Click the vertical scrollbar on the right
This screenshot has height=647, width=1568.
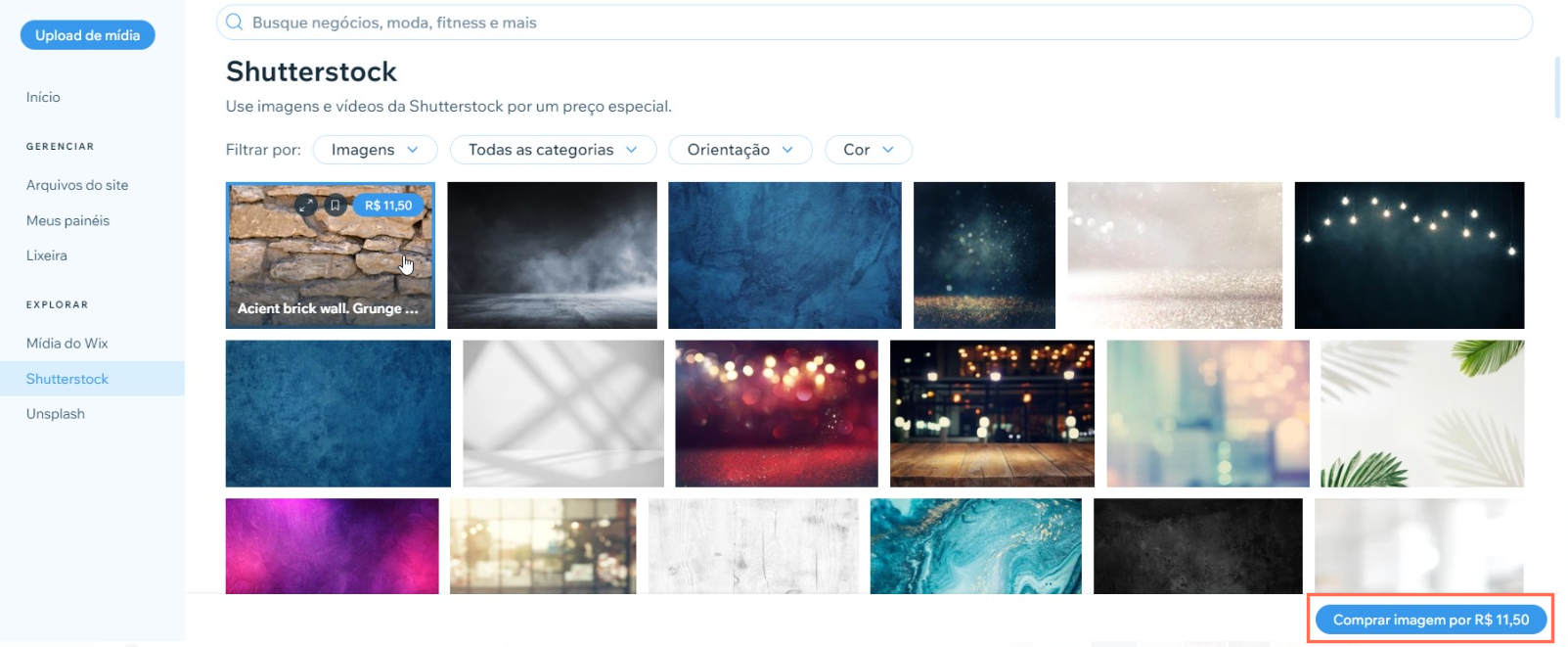coord(1557,88)
